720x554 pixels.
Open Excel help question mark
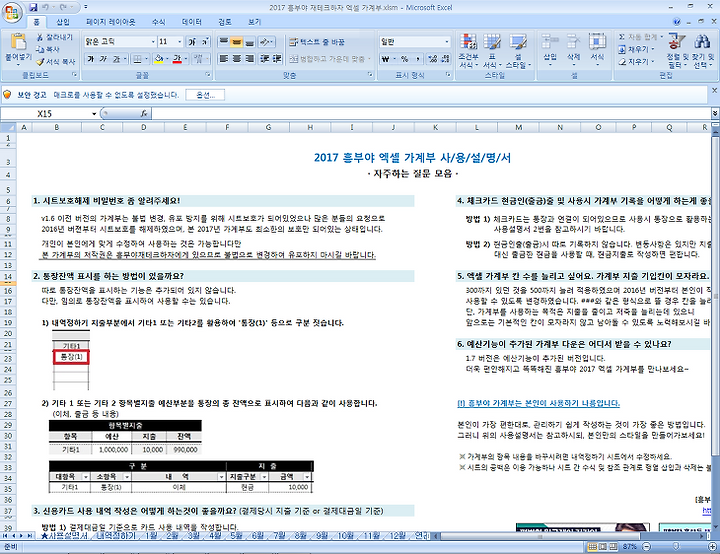677,22
